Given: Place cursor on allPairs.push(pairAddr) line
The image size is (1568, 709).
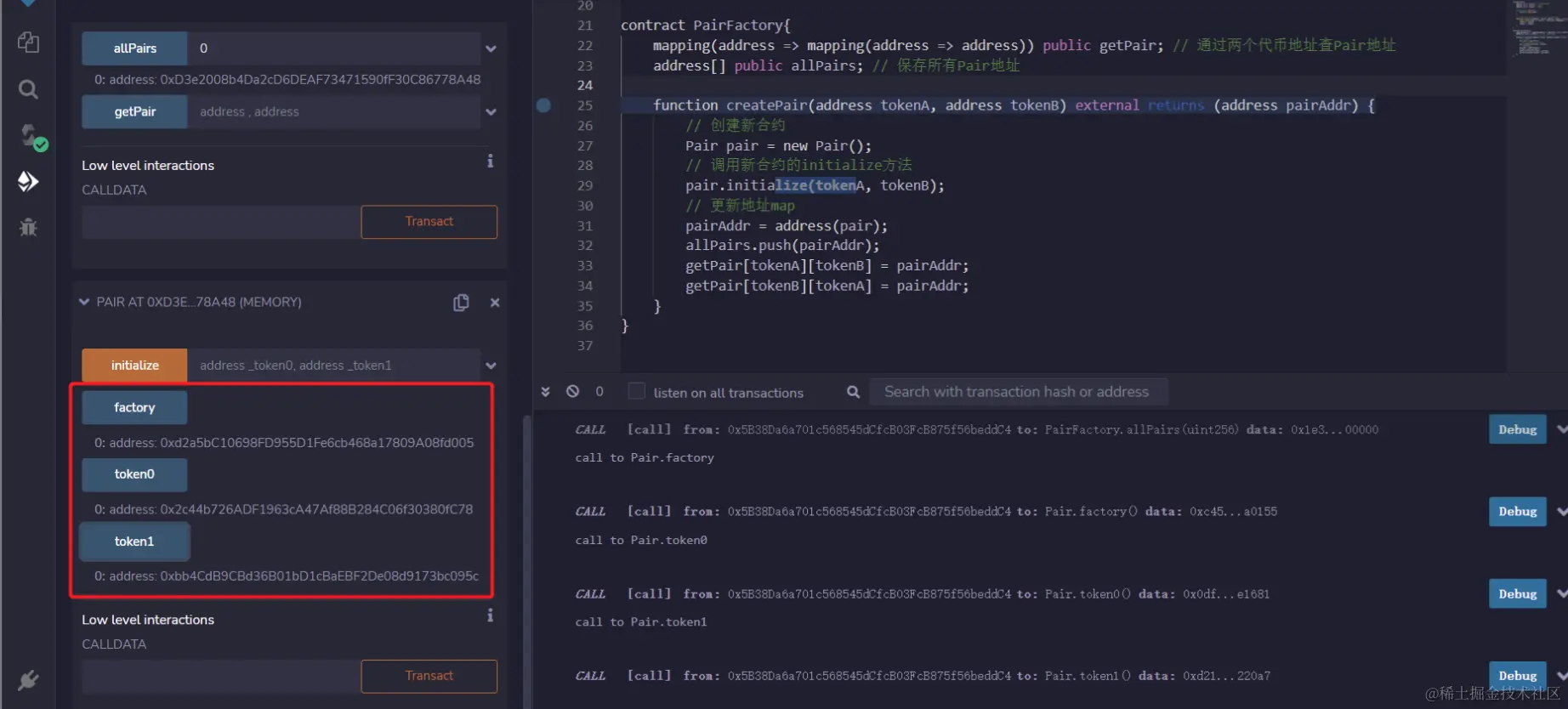Looking at the screenshot, I should [x=782, y=246].
